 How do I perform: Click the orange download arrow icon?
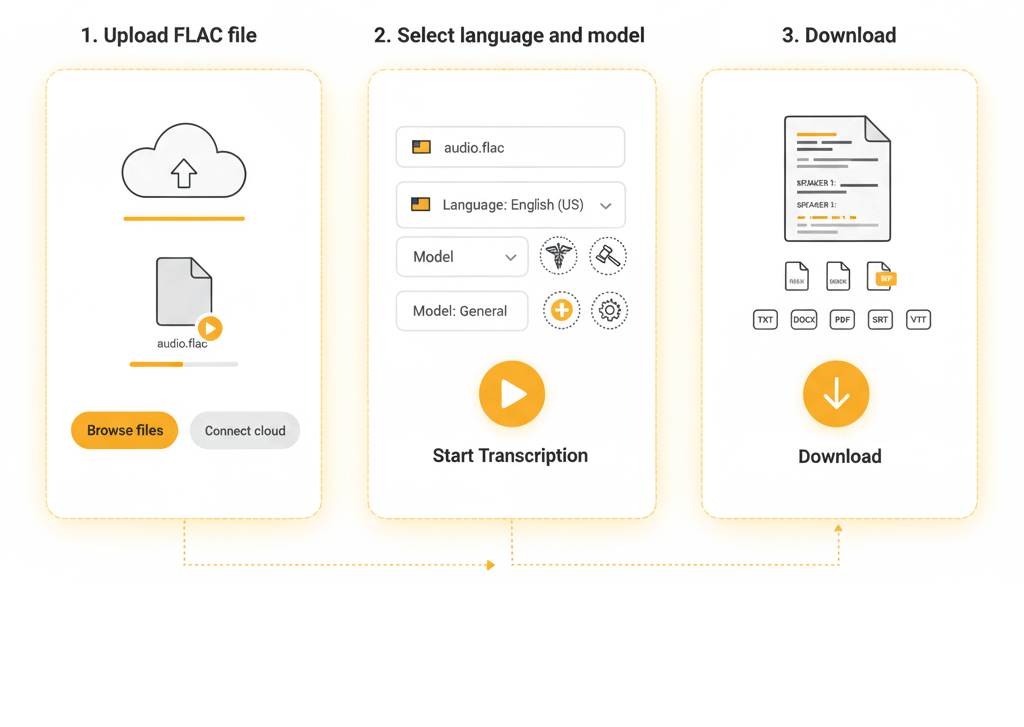836,394
